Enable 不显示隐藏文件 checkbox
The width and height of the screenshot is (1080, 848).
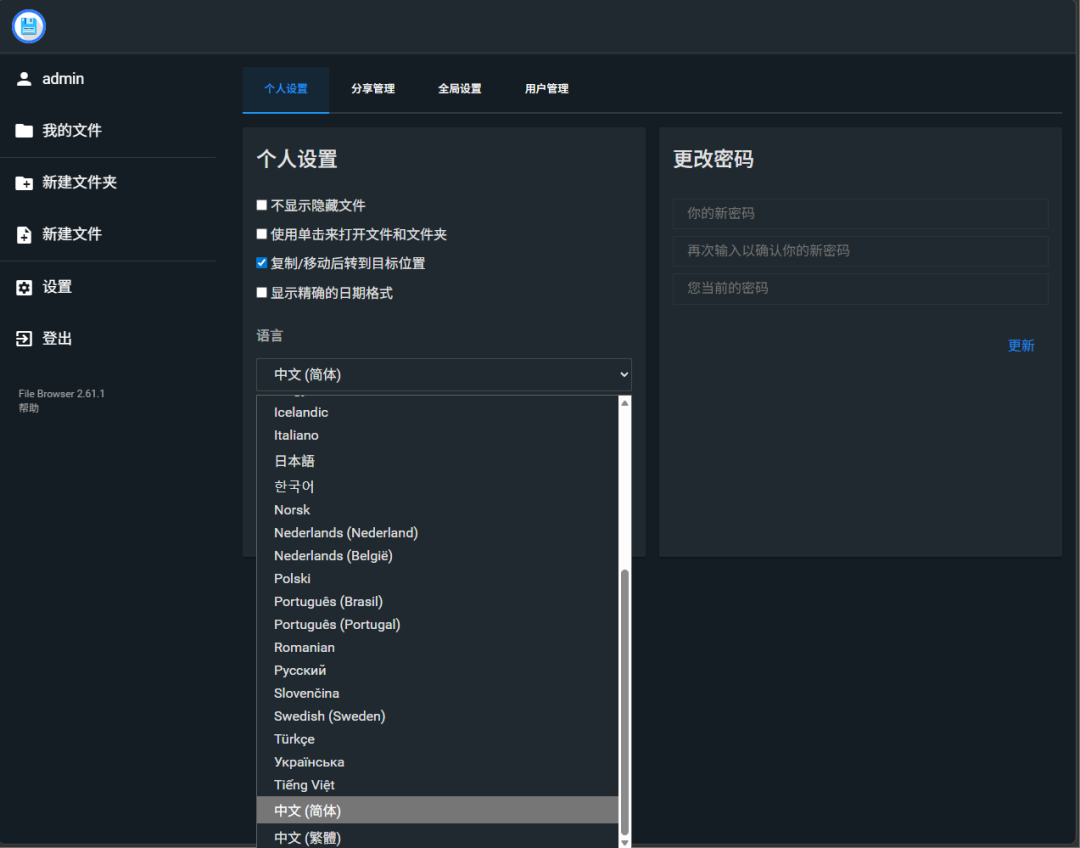coord(262,205)
